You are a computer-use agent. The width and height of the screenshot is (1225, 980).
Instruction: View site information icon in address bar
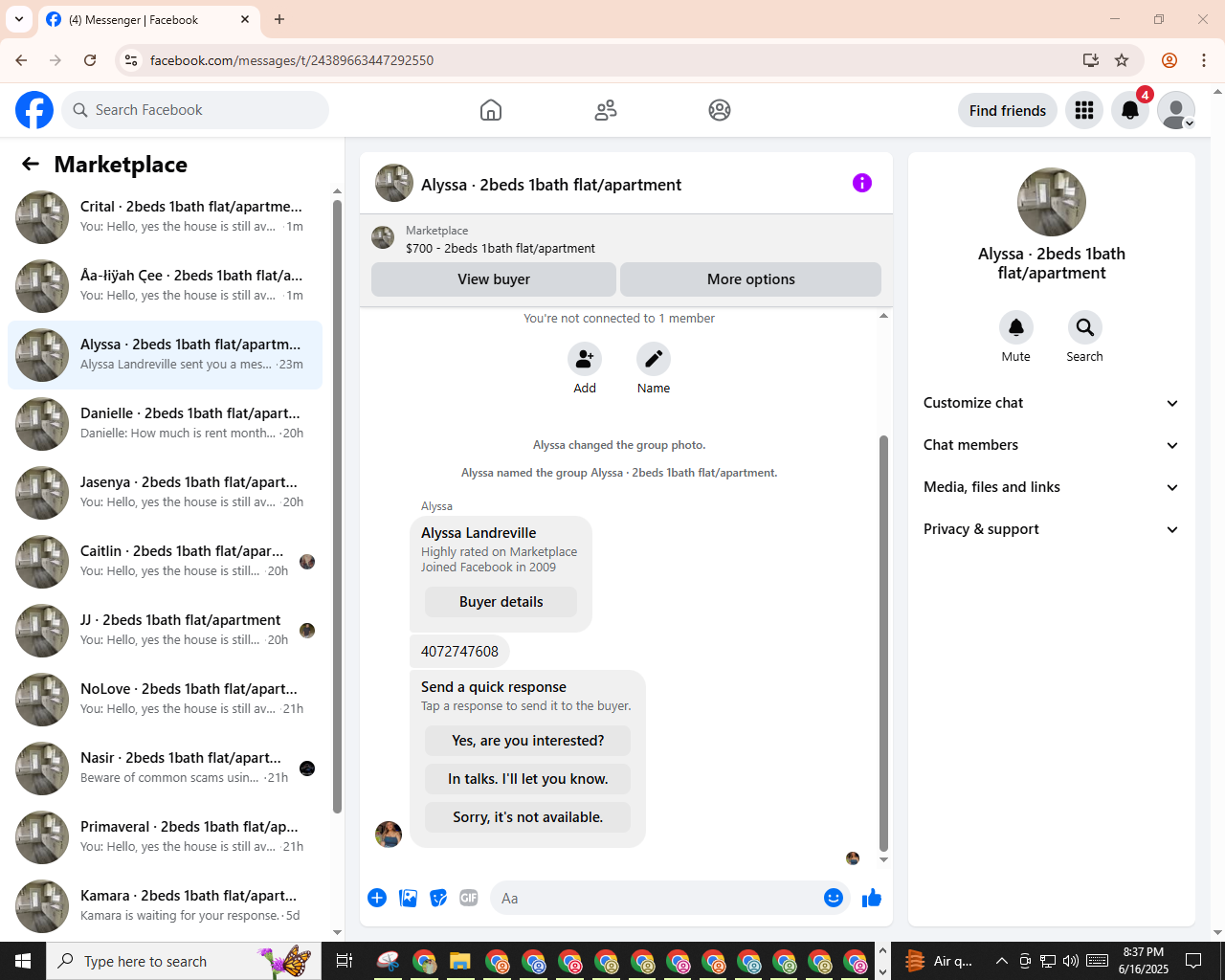(131, 60)
